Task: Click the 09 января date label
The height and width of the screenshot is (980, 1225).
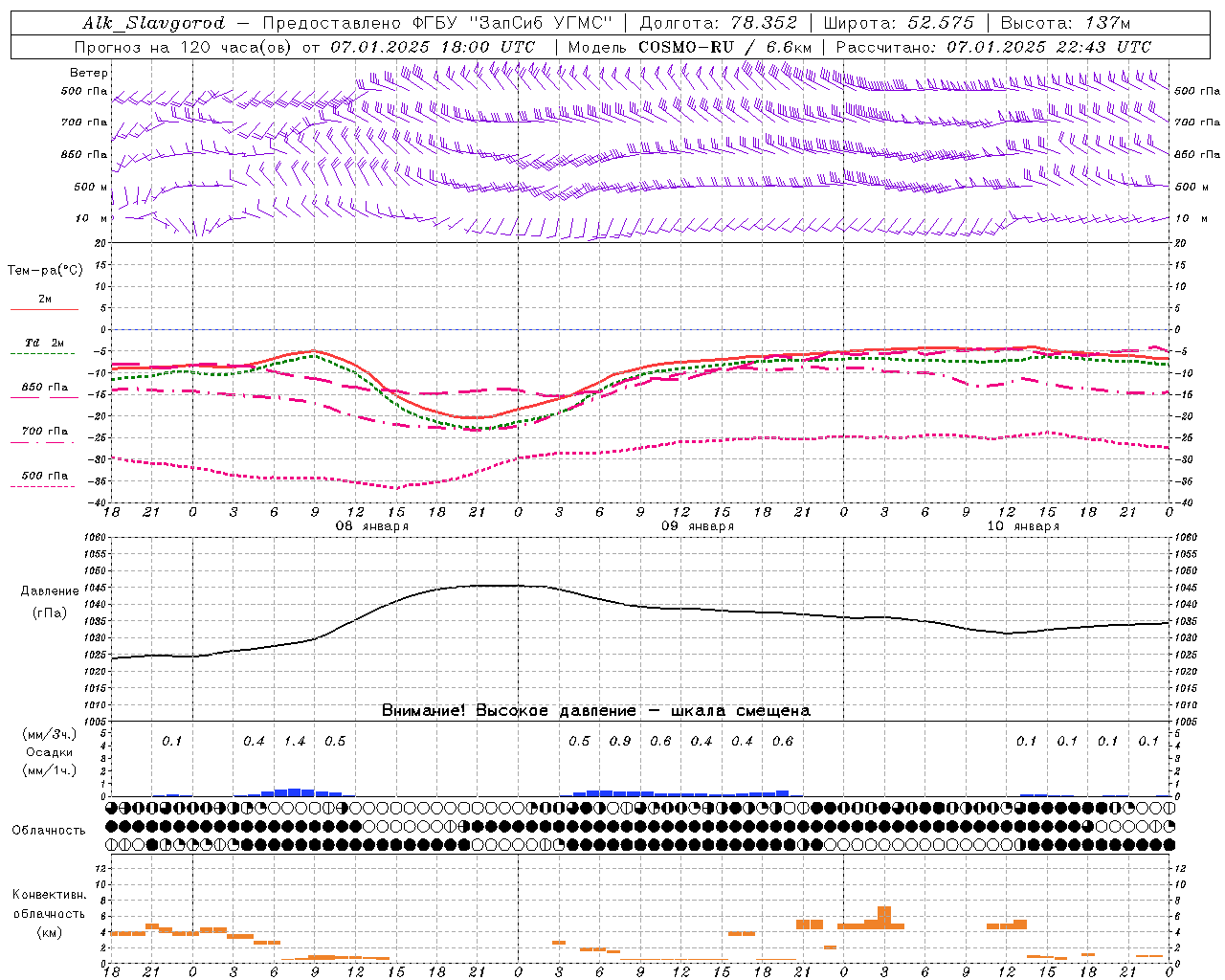Action: [698, 526]
